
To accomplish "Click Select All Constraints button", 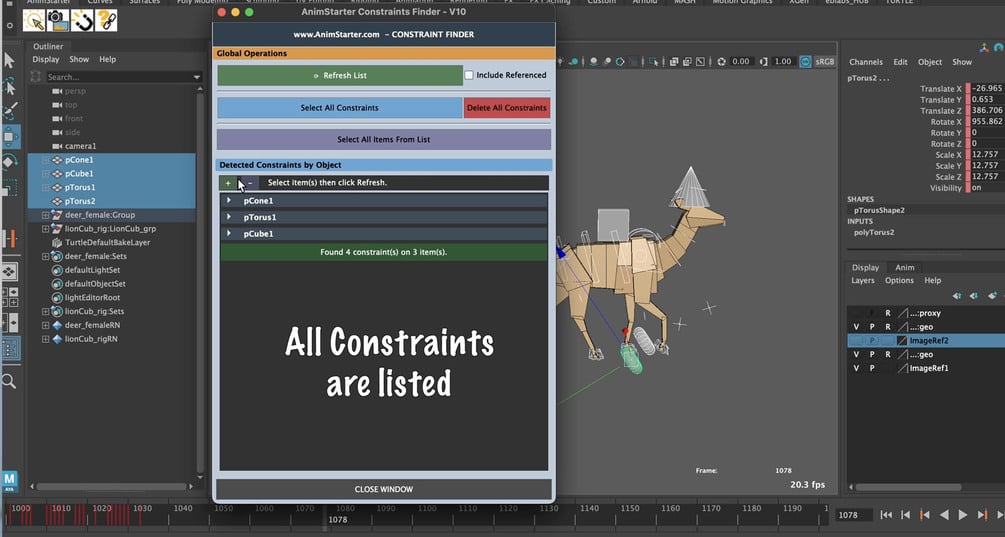I will (340, 108).
